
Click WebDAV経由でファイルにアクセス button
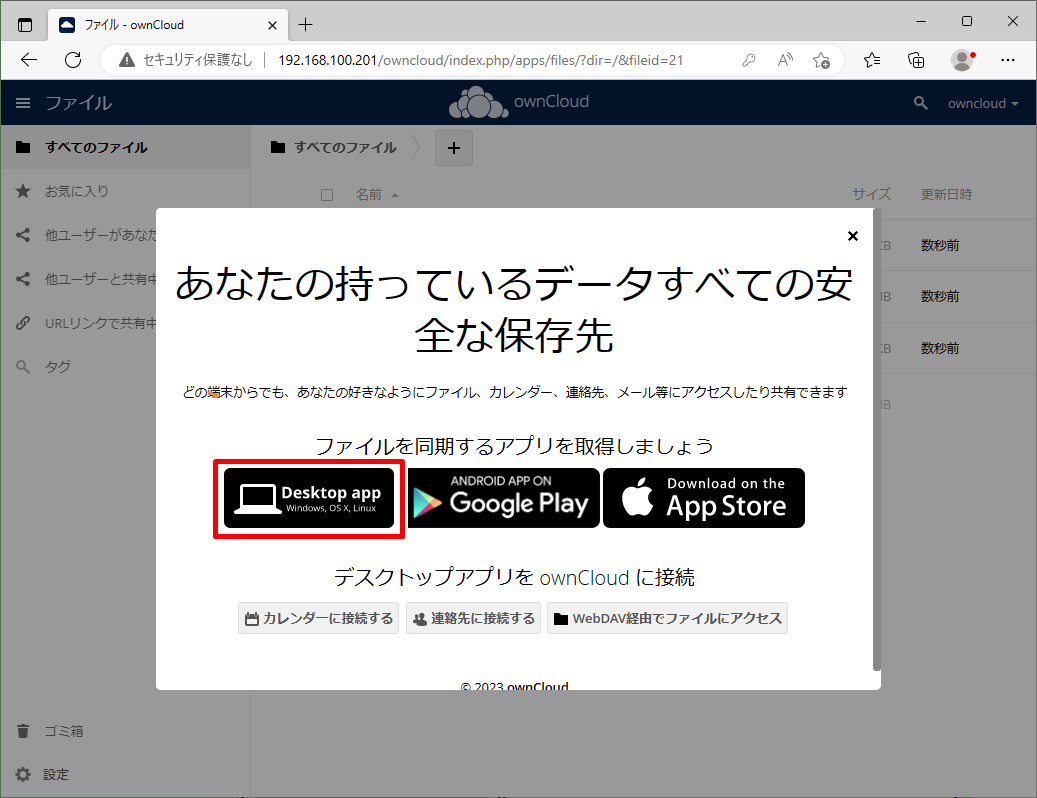(x=667, y=618)
